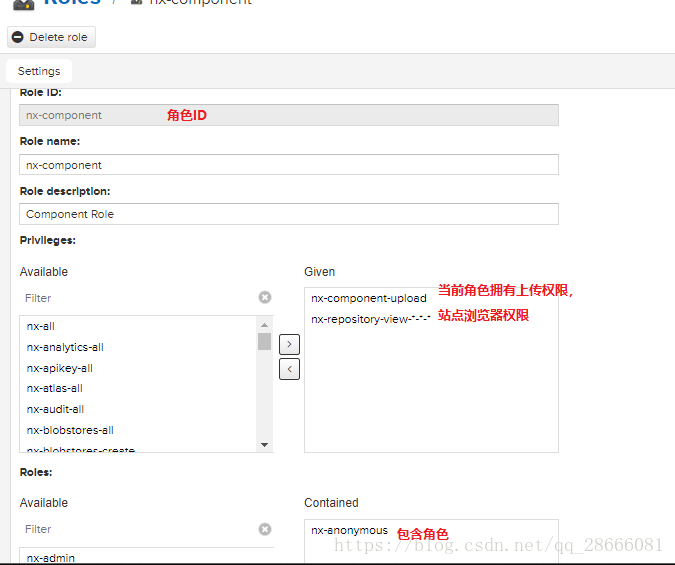Select nx-atlas-all privilege
Image resolution: width=675 pixels, height=565 pixels.
(x=138, y=388)
